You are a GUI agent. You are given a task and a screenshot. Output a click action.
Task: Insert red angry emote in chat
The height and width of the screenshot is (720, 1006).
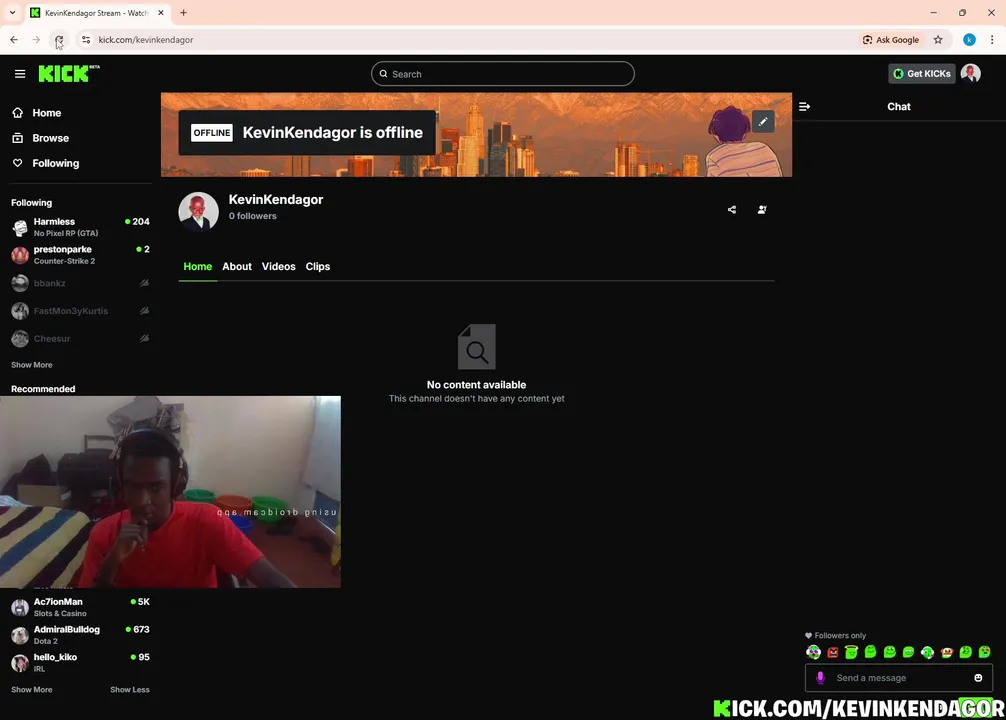(833, 653)
